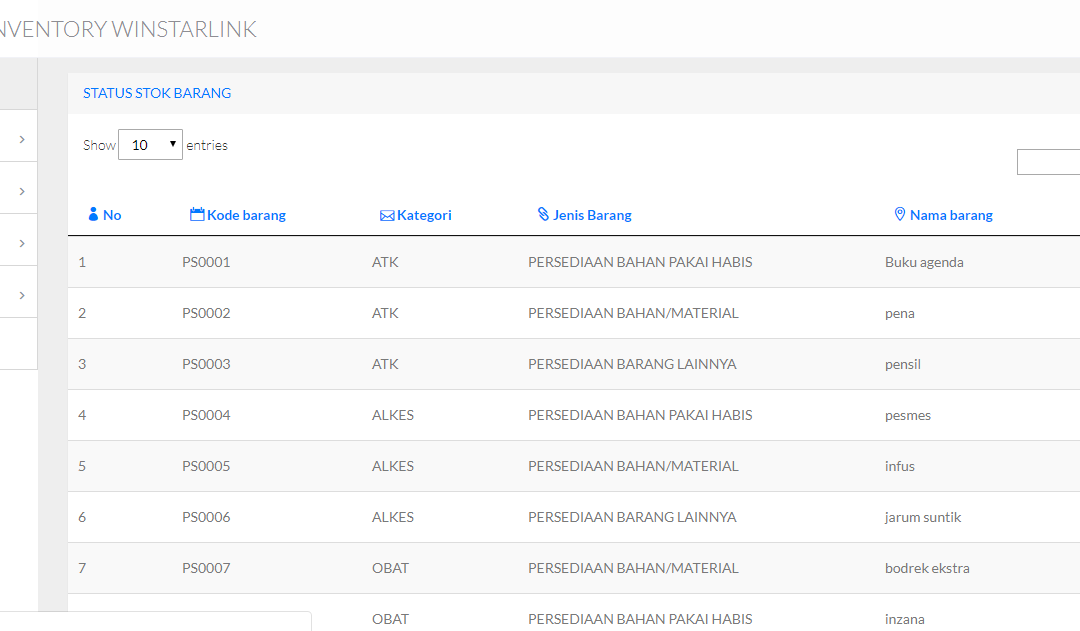1080x631 pixels.
Task: Sort table by Nama barang header
Action: pos(951,215)
